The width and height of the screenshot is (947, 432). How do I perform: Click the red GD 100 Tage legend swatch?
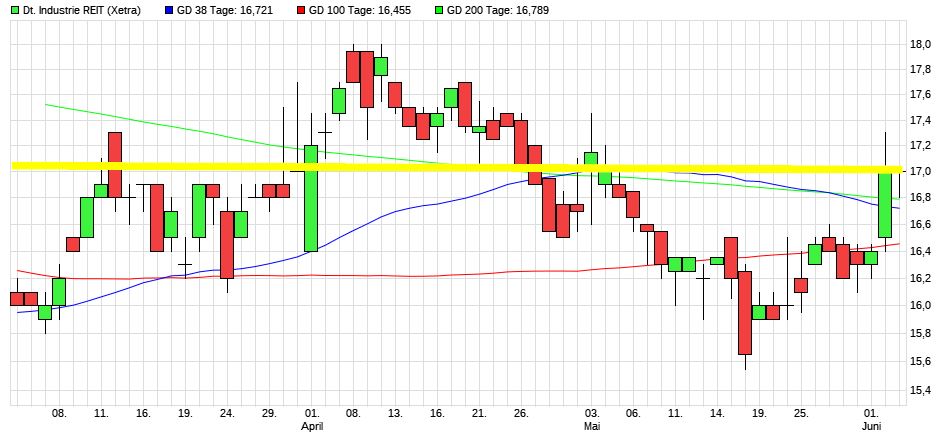coord(300,10)
